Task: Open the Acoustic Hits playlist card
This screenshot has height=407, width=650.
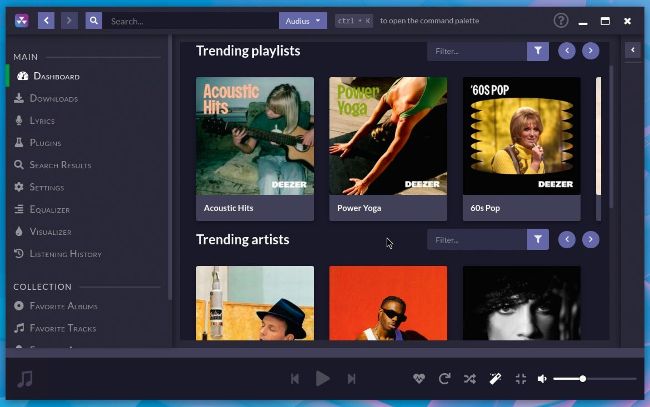Action: pyautogui.click(x=255, y=148)
